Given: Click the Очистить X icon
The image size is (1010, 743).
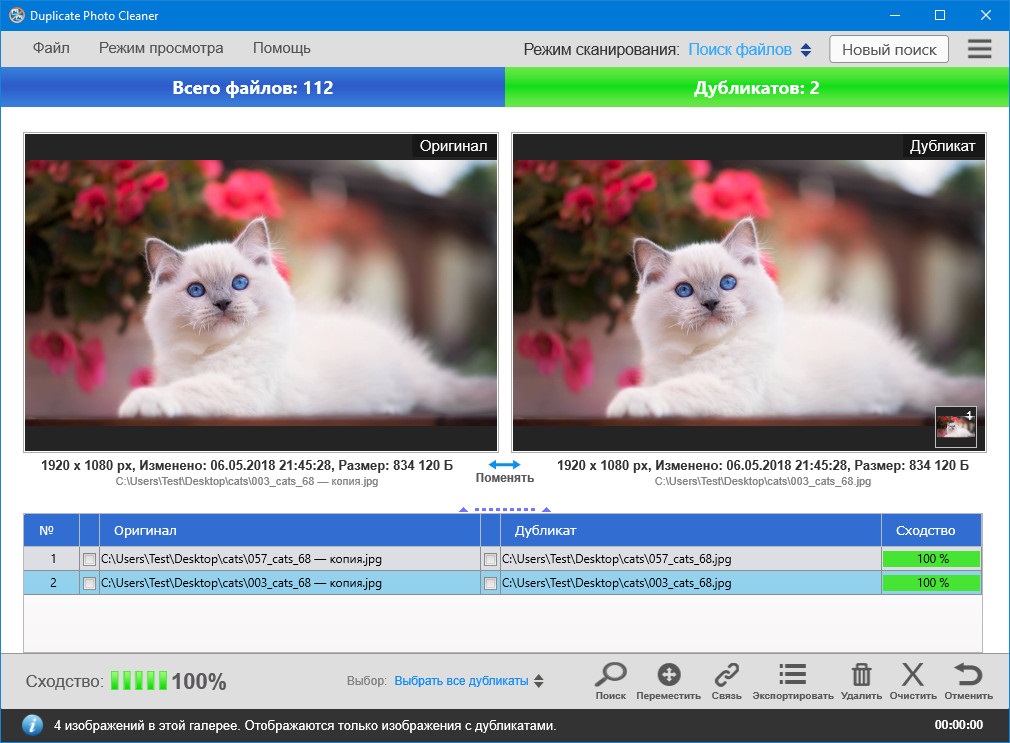Looking at the screenshot, I should [912, 675].
